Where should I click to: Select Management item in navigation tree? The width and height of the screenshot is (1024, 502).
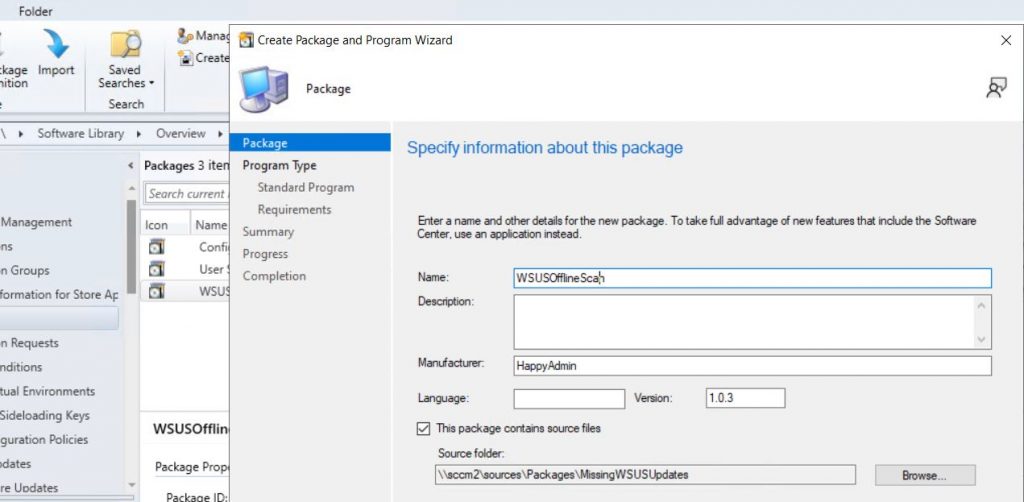(37, 222)
